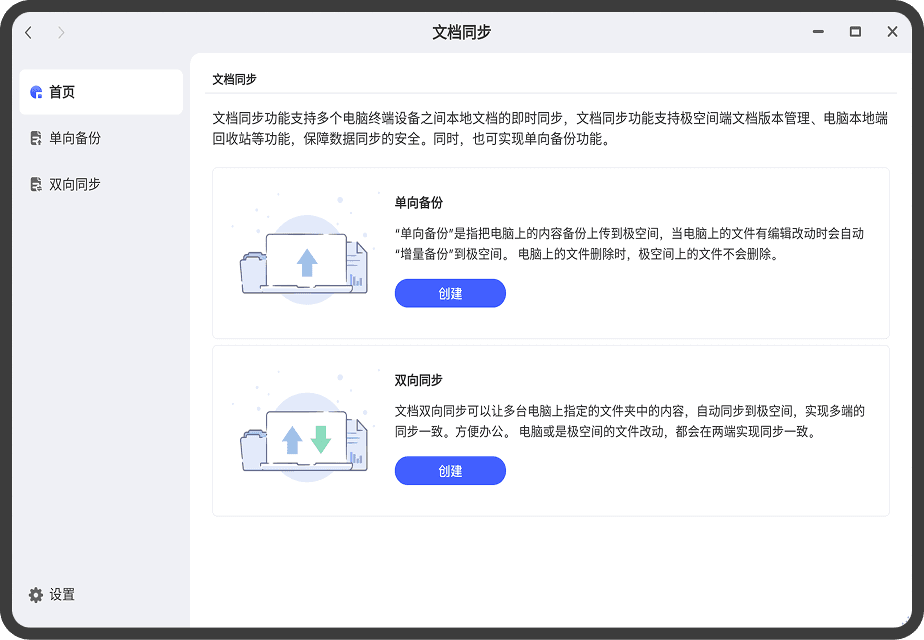Viewport: 924px width, 640px height.
Task: Click the forward navigation arrow
Action: (61, 32)
